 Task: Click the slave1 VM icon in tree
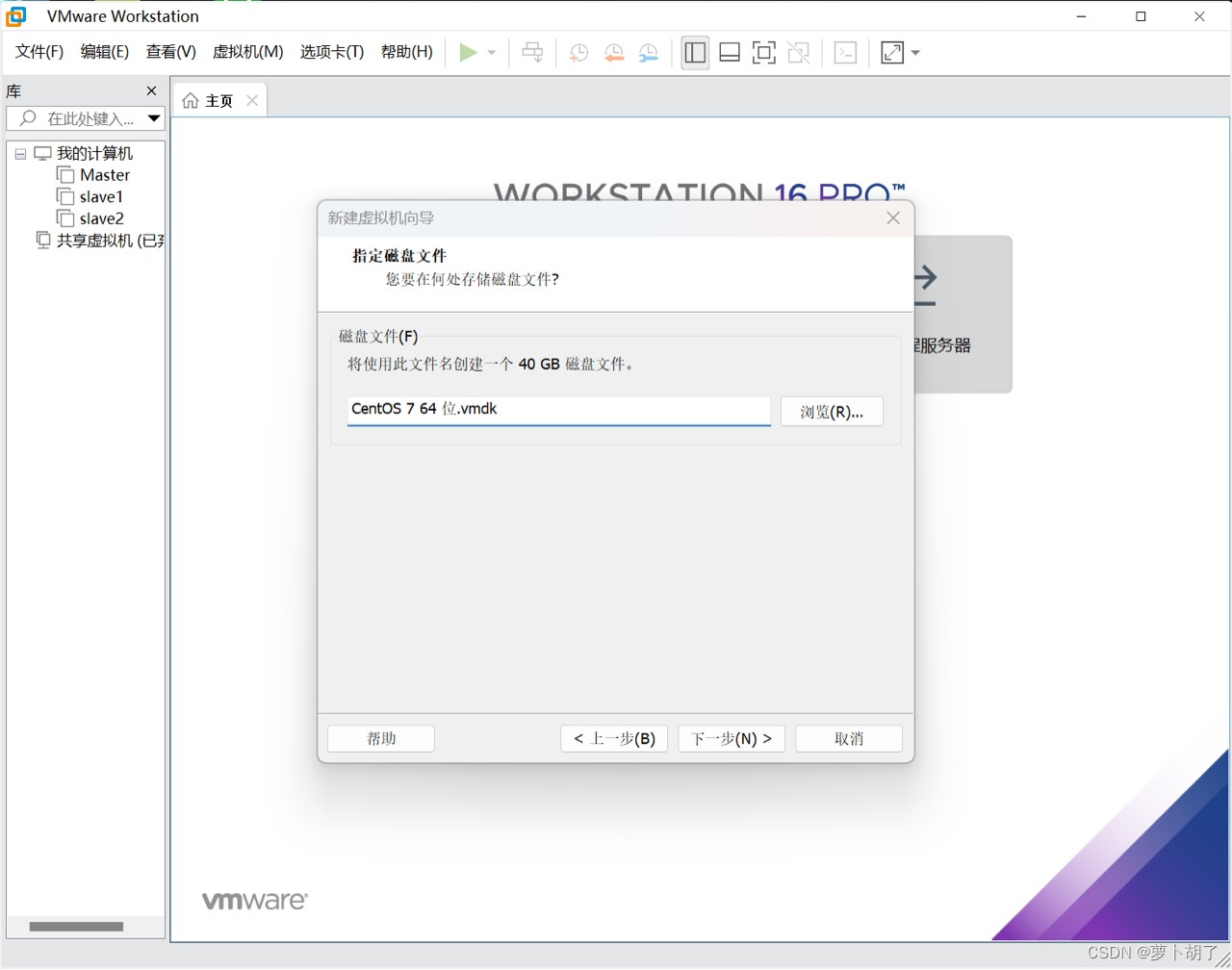coord(65,196)
